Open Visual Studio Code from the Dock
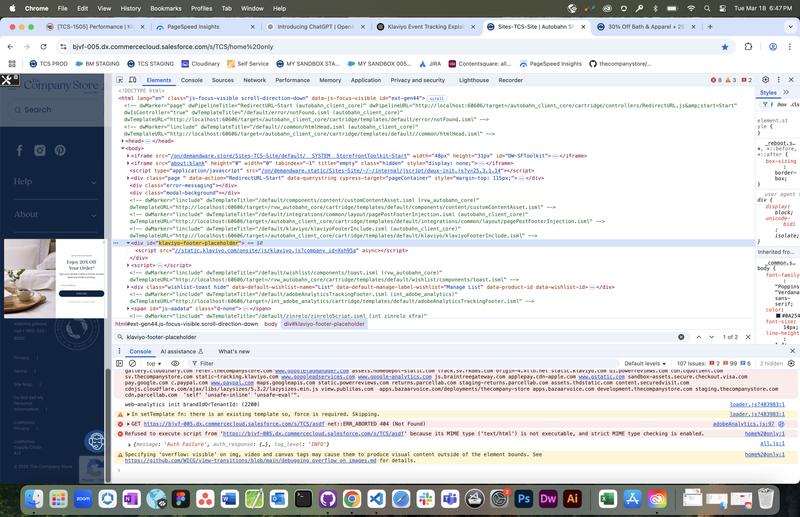This screenshot has height=517, width=800. pyautogui.click(x=377, y=499)
